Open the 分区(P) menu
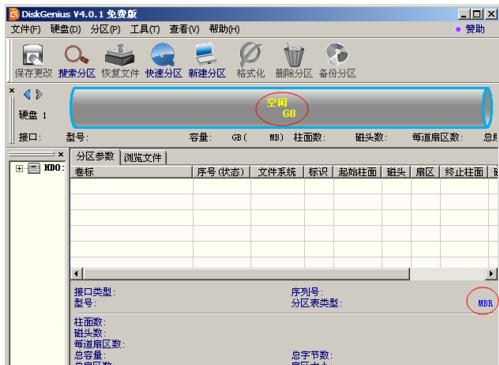499x365 pixels. point(105,29)
